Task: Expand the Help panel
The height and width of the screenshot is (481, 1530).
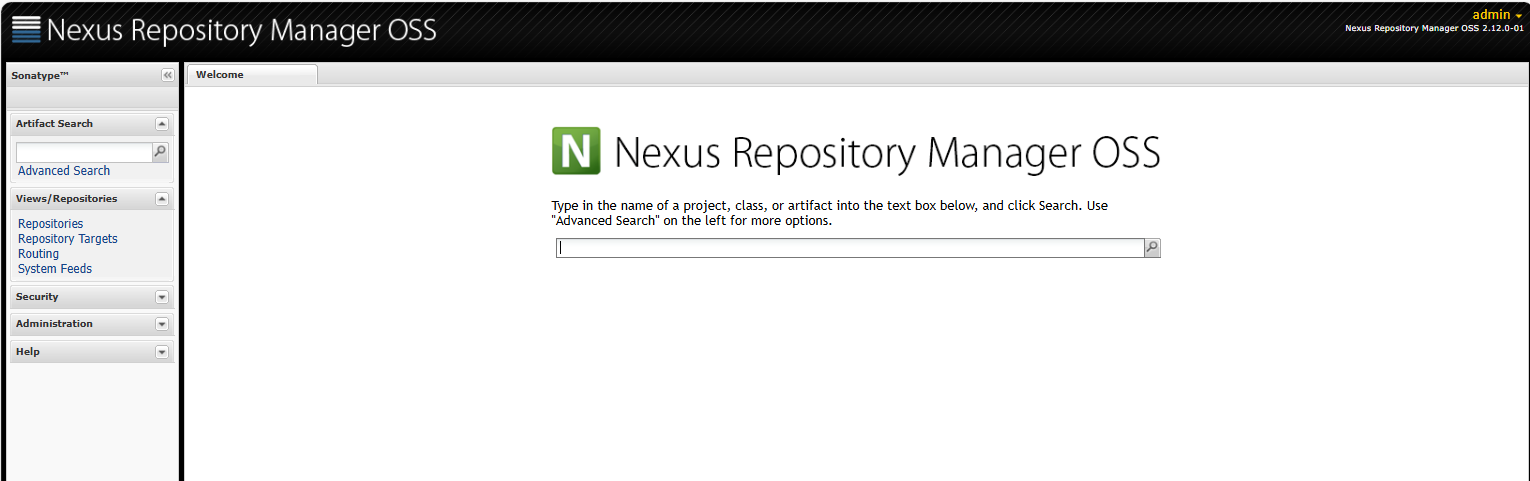Action: coord(162,352)
